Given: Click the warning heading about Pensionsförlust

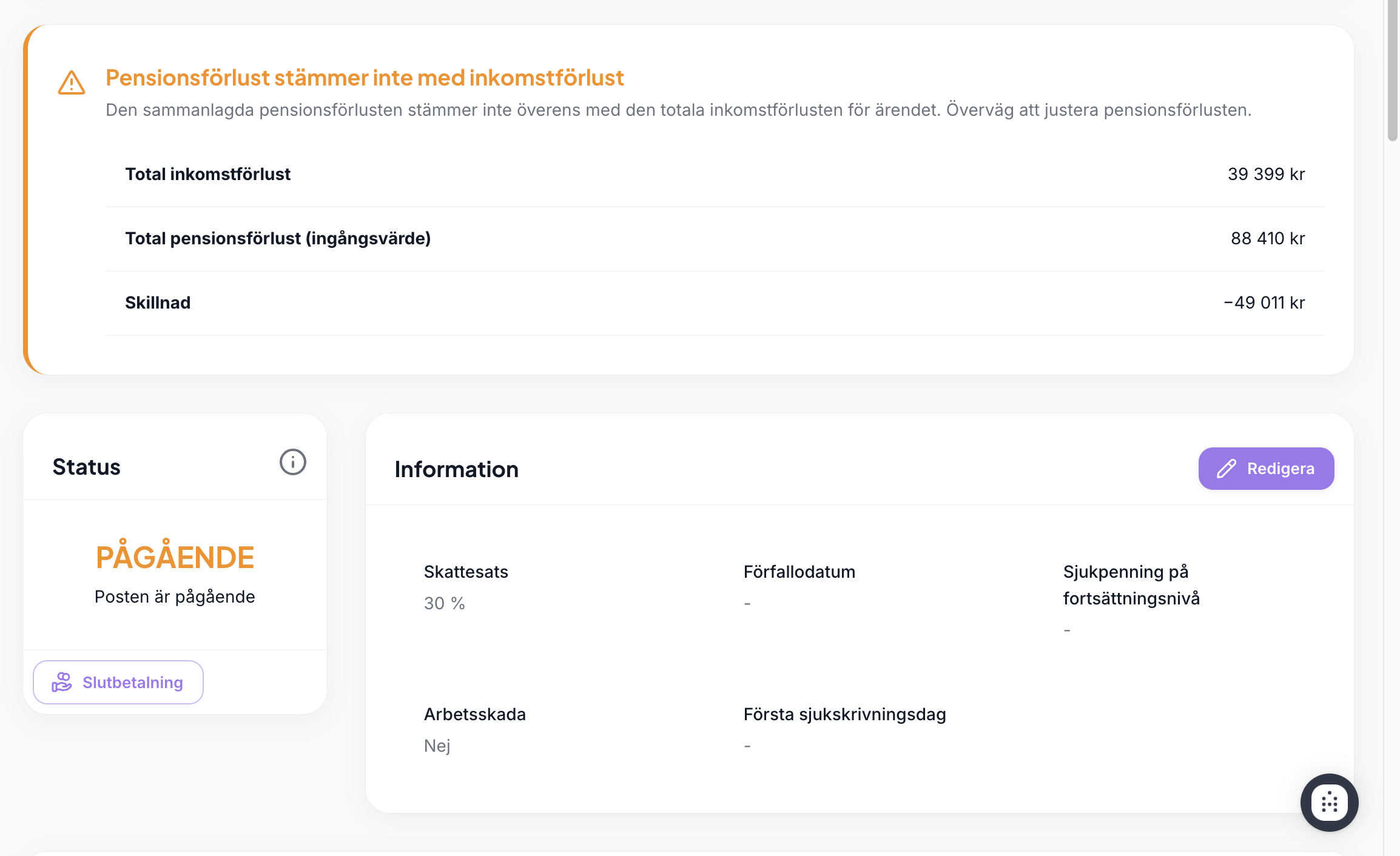Looking at the screenshot, I should (365, 78).
